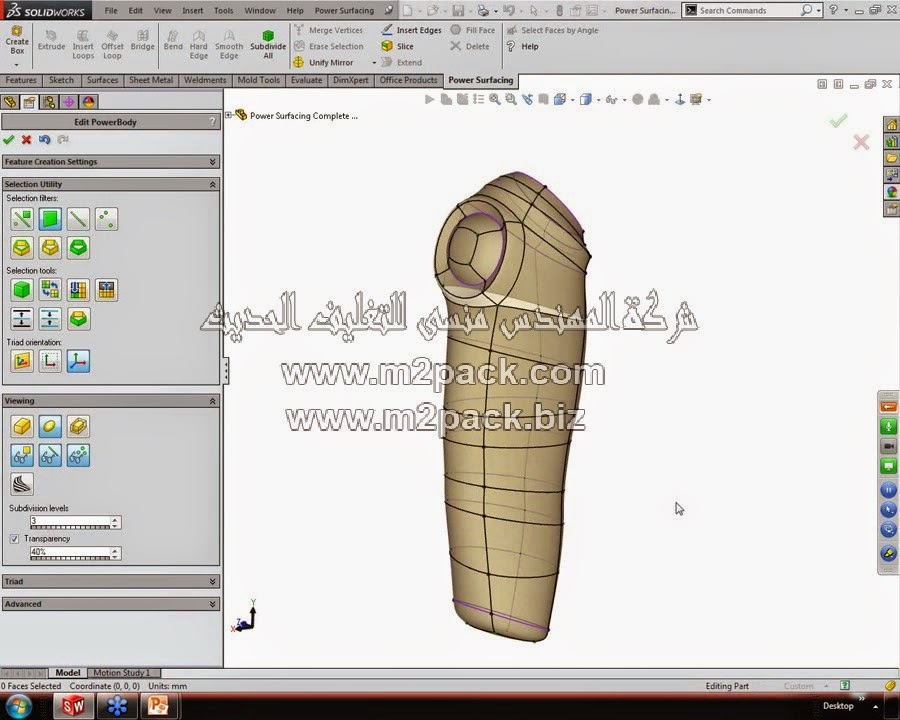Select the corner-frame triad orientation

[x=50, y=361]
